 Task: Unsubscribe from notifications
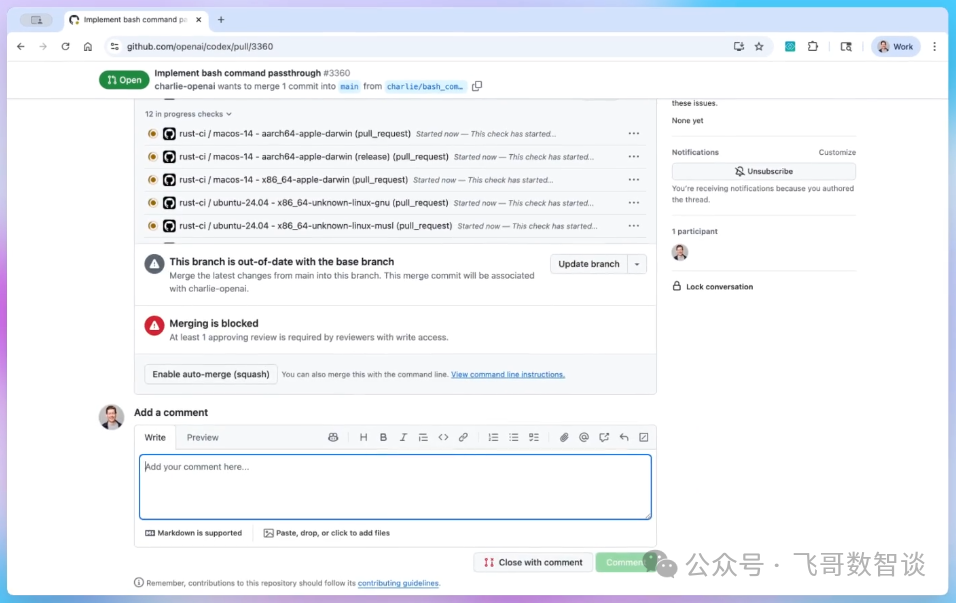click(763, 171)
